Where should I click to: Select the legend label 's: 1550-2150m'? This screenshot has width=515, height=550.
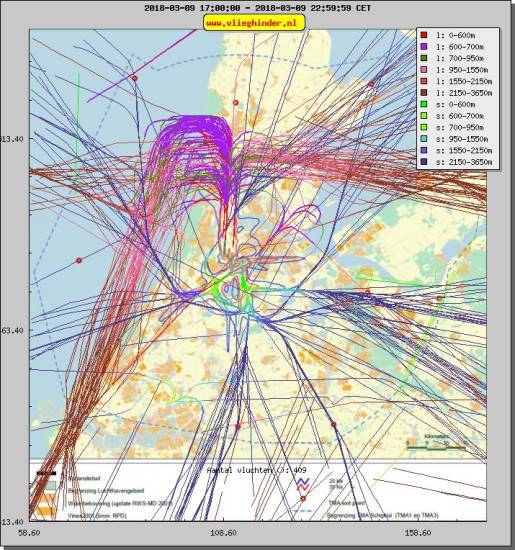(x=464, y=150)
